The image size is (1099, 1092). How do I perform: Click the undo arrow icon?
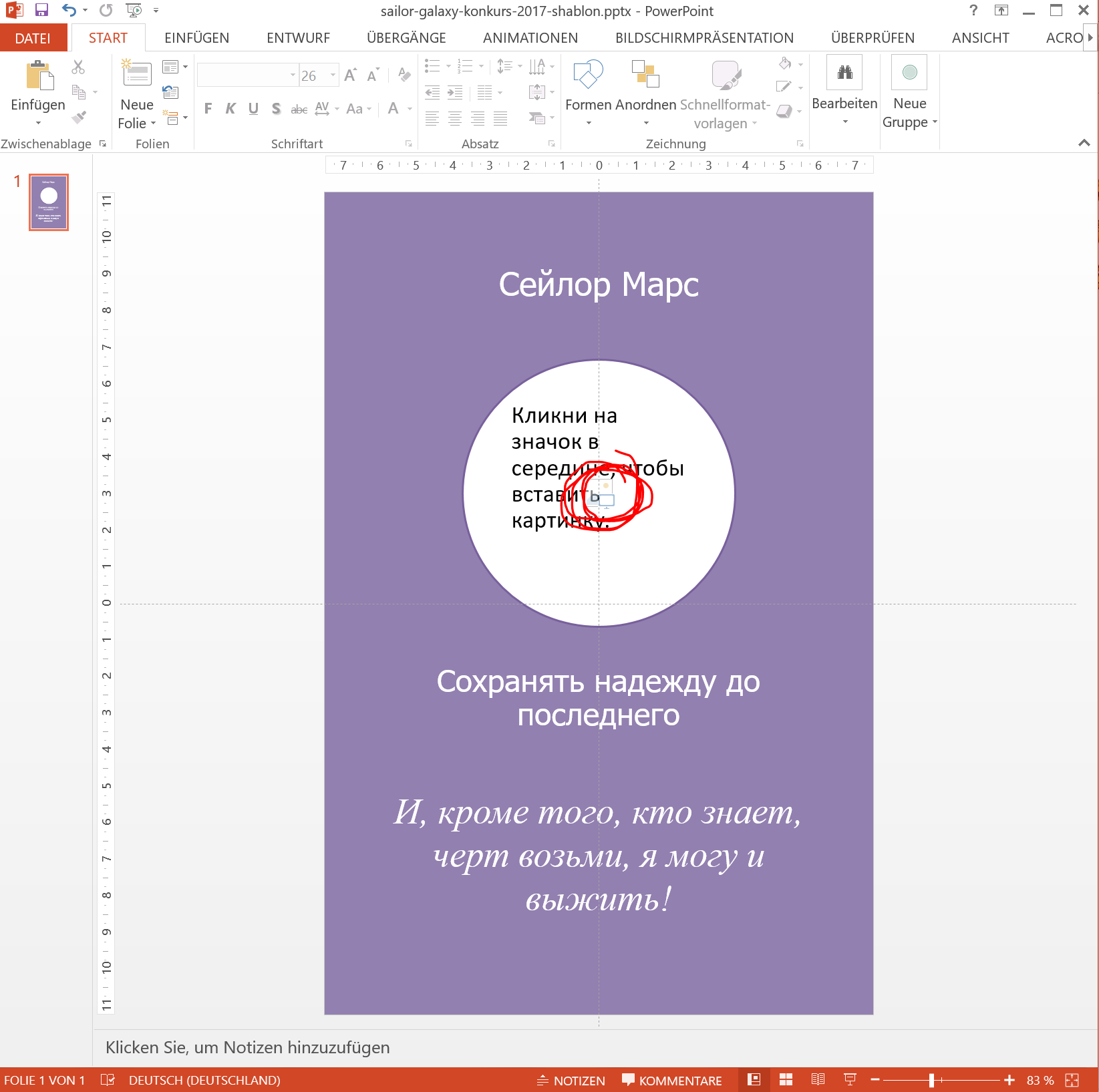(68, 10)
